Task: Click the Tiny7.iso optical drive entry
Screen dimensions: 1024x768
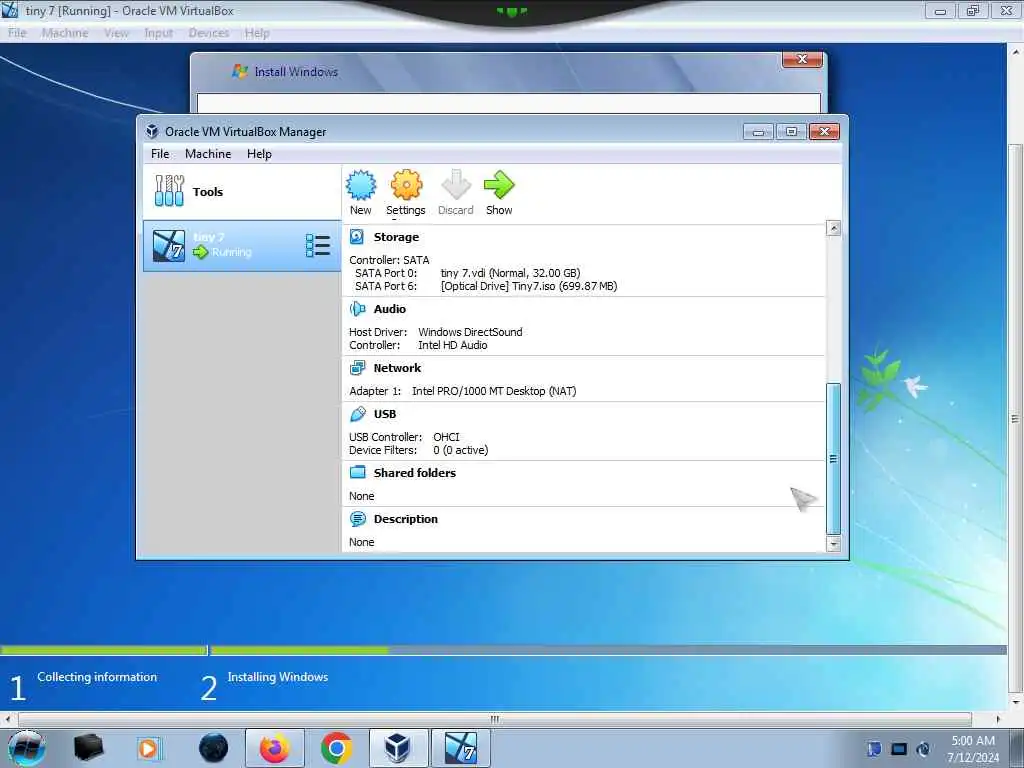Action: (529, 286)
